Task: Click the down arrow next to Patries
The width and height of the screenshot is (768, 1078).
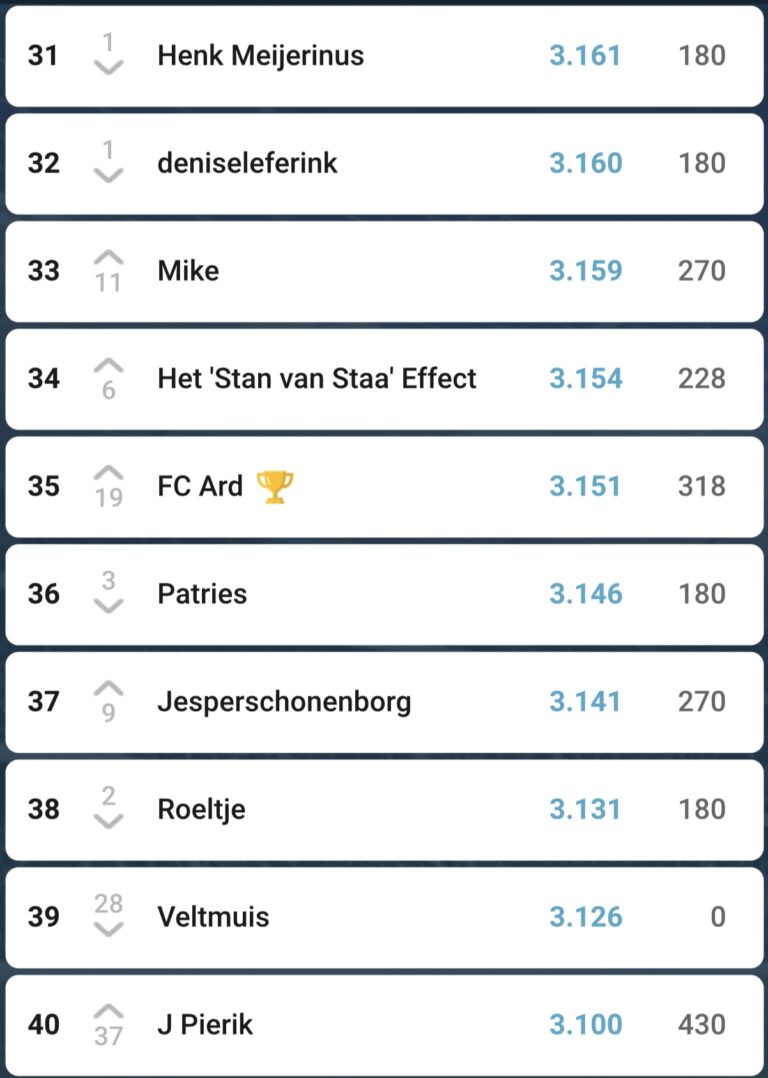Action: pyautogui.click(x=108, y=606)
